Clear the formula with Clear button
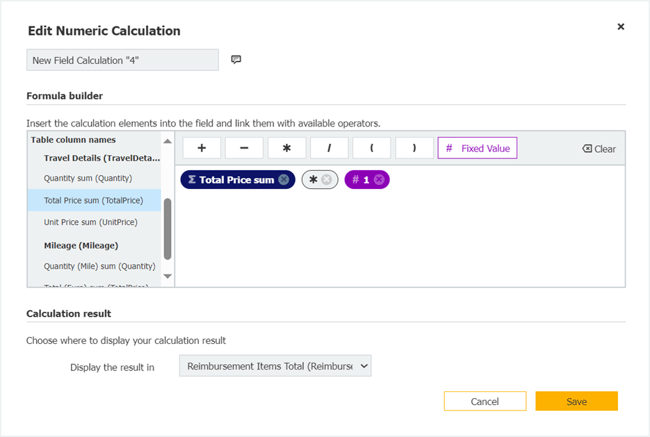This screenshot has width=650, height=437. [599, 149]
